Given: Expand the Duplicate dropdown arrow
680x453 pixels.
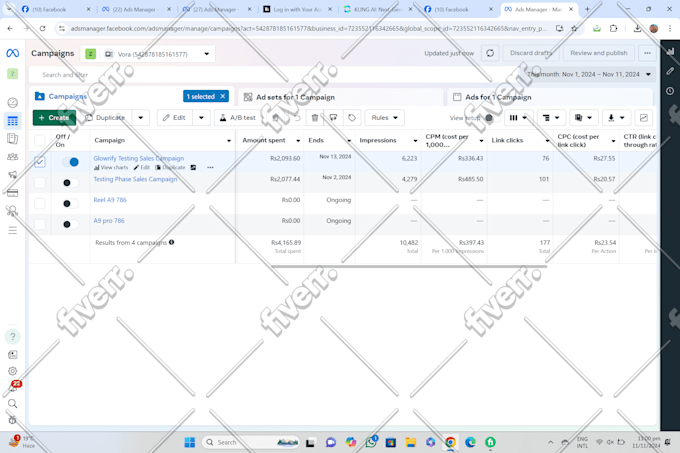Looking at the screenshot, I should click(x=141, y=117).
